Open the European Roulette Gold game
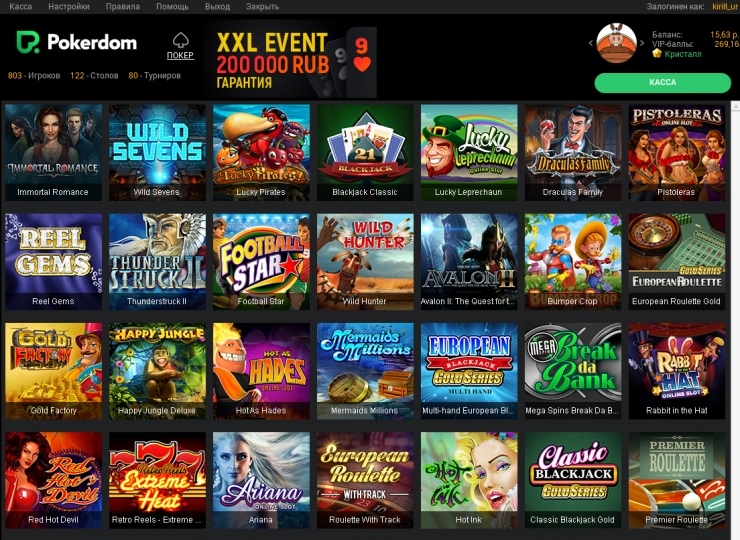740x540 pixels. pos(677,262)
